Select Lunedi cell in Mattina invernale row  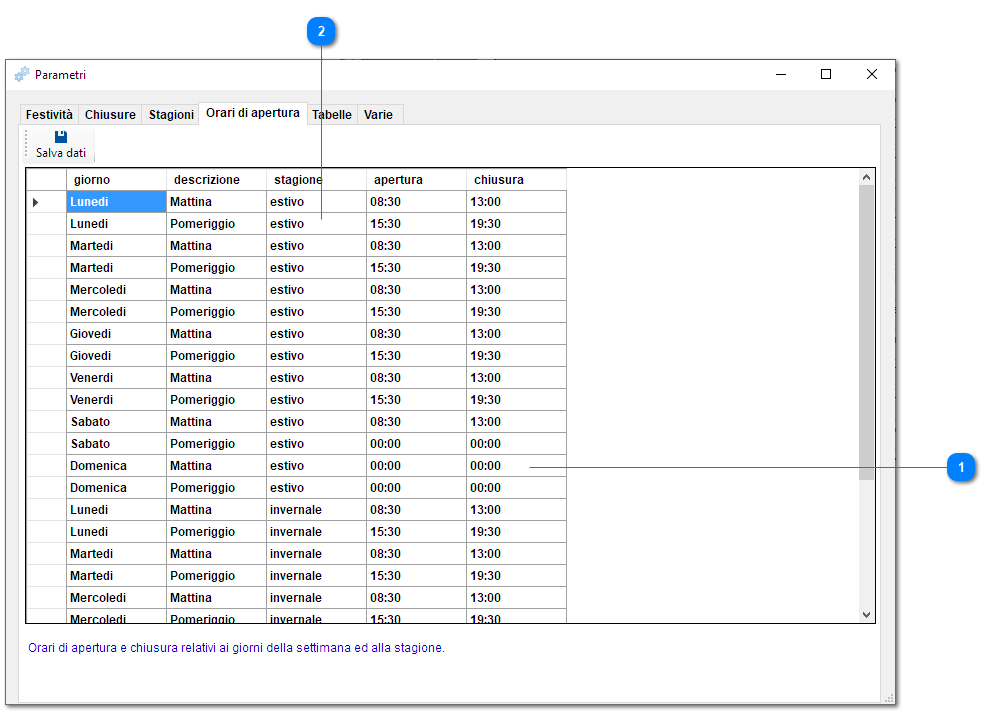pyautogui.click(x=116, y=509)
